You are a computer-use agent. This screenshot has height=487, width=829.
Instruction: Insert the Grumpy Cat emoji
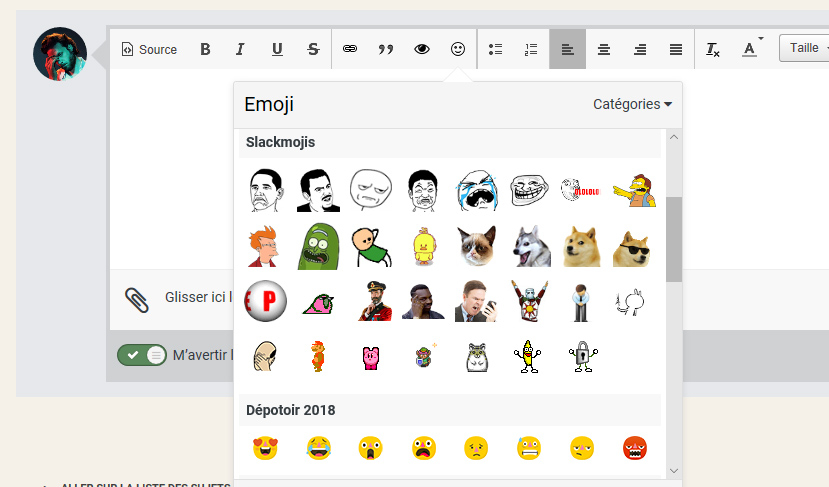coord(477,246)
